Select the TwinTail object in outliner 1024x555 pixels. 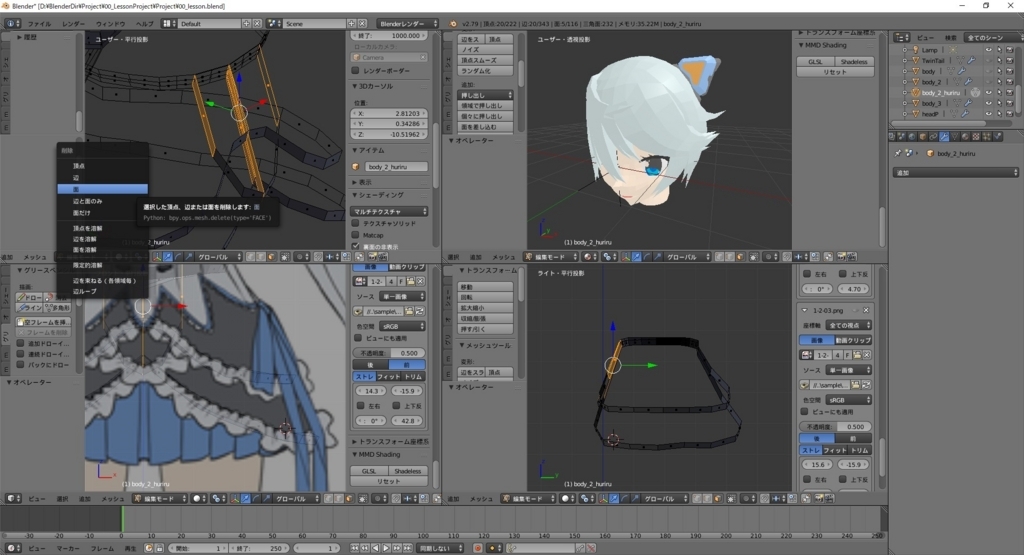tap(933, 61)
